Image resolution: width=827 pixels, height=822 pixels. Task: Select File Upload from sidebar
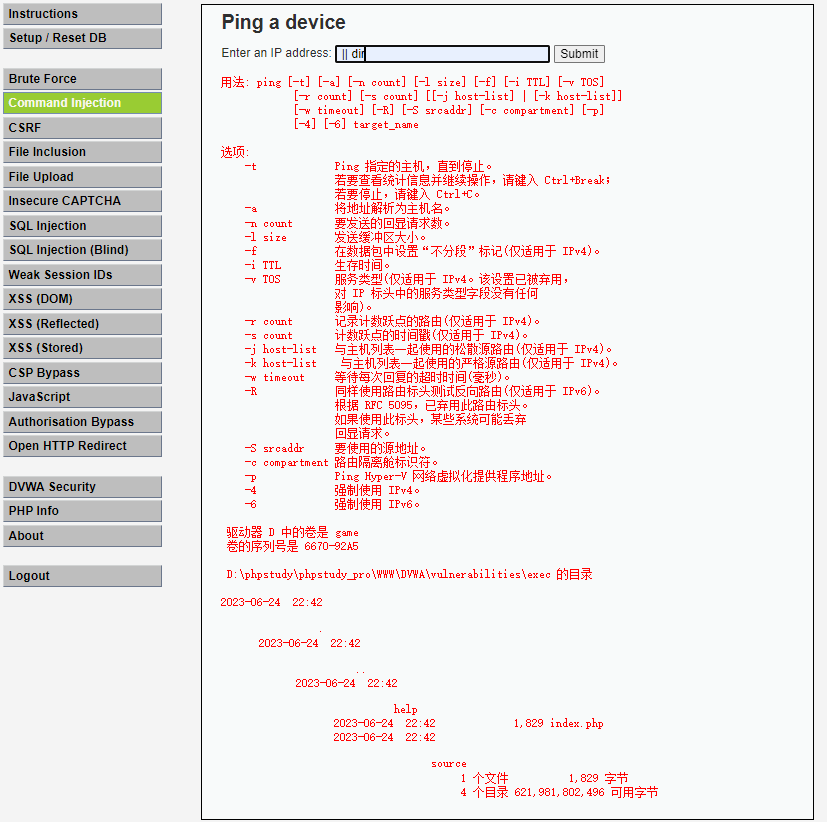coord(82,177)
